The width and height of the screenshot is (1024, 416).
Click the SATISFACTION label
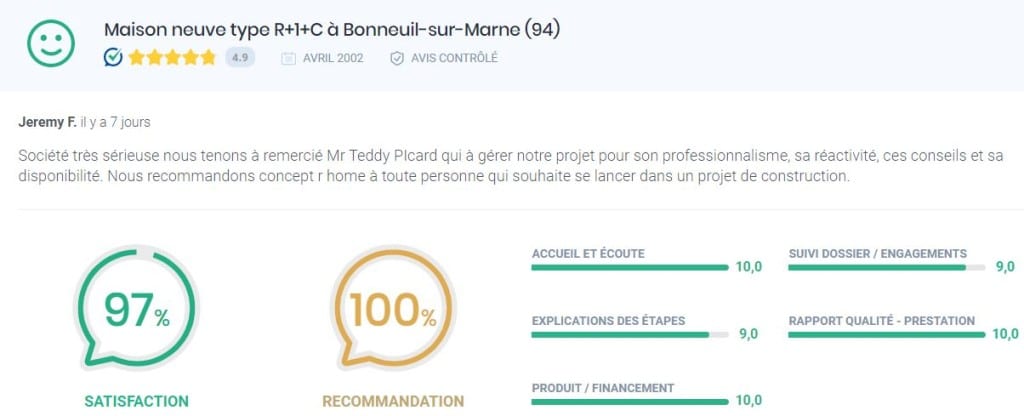[136, 401]
